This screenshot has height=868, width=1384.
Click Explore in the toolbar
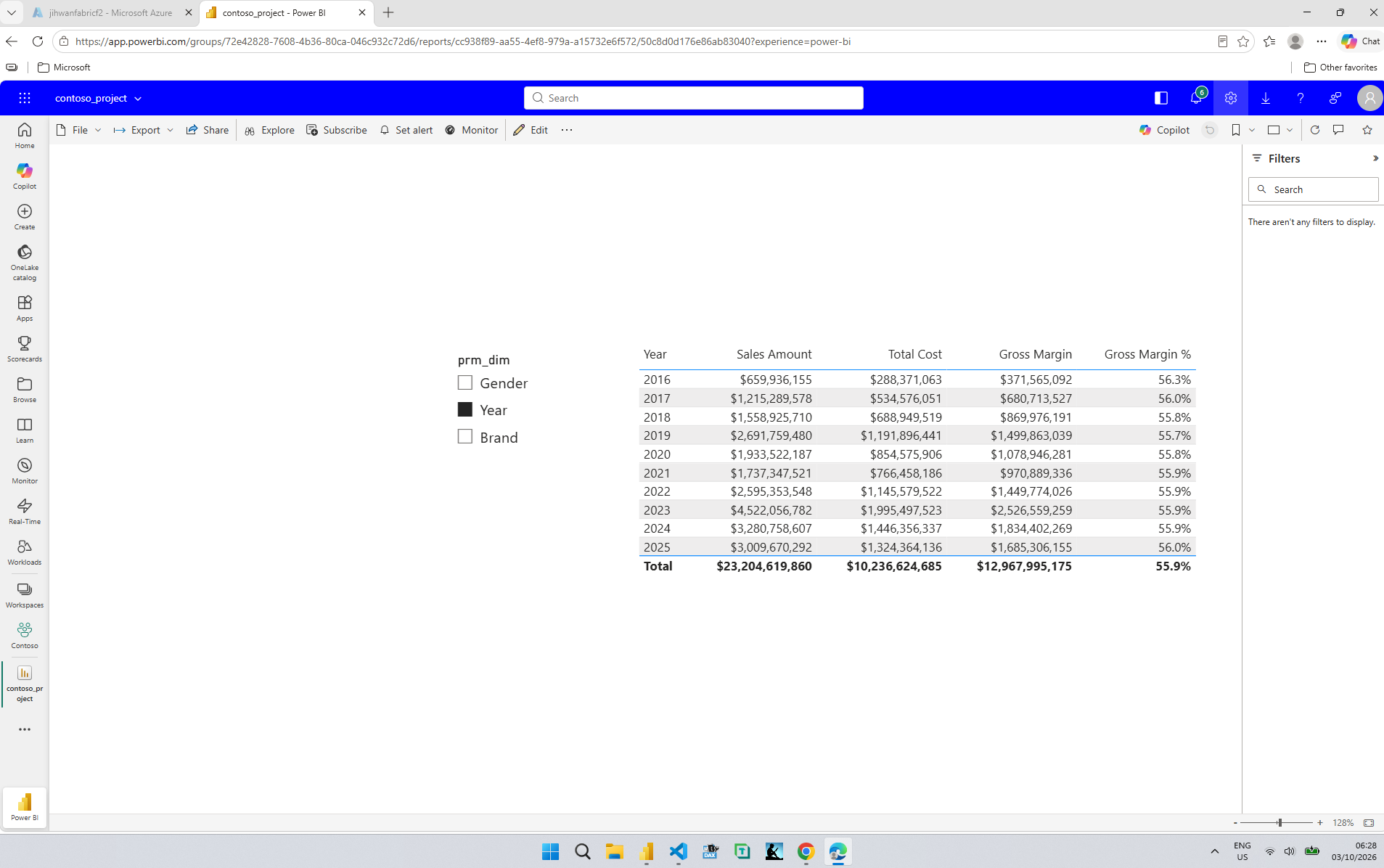pyautogui.click(x=269, y=130)
